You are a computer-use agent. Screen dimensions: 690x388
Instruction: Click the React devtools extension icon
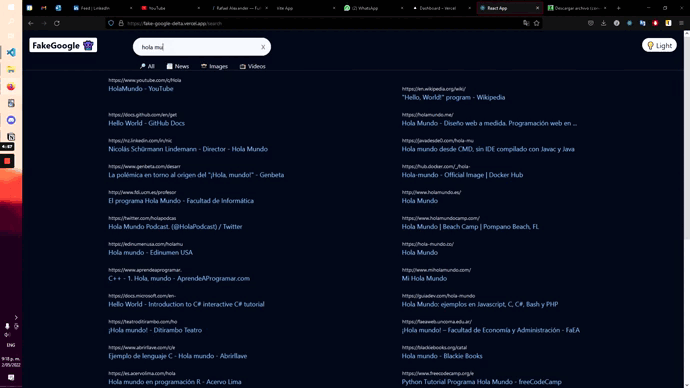629,23
